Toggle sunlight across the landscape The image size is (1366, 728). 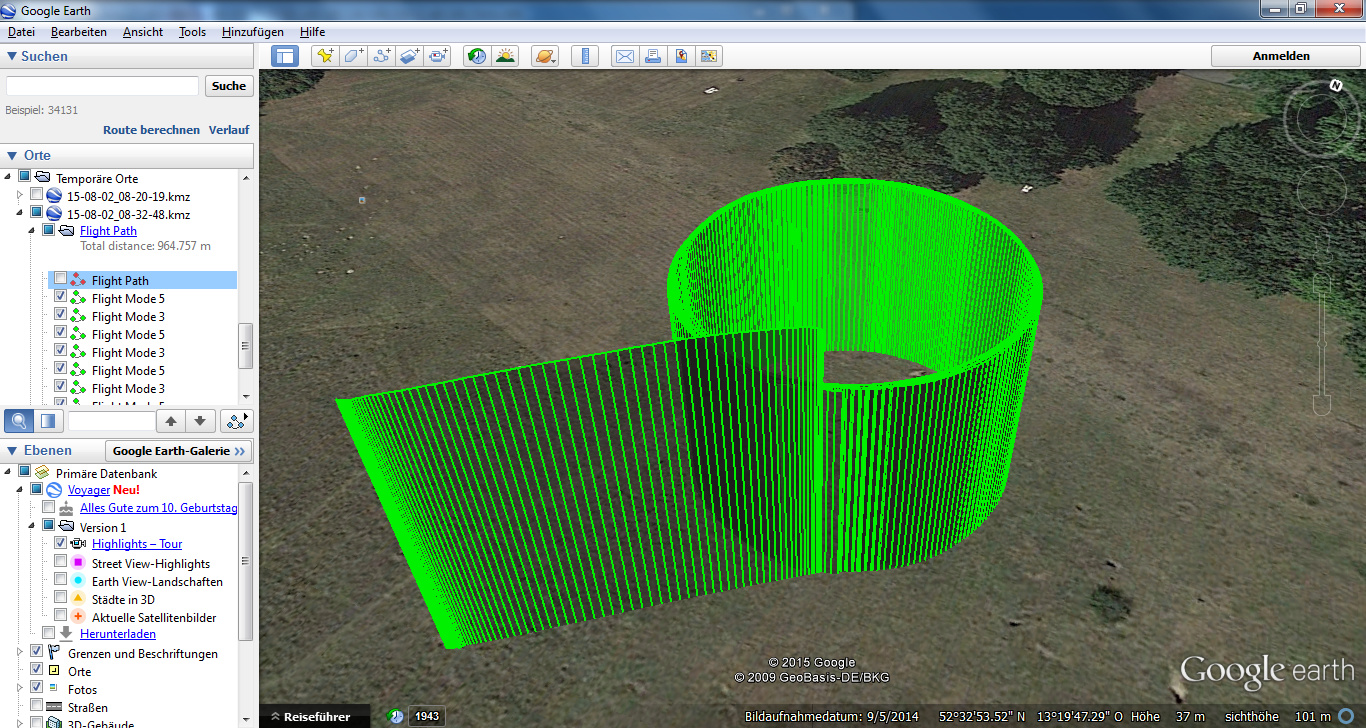(x=505, y=56)
